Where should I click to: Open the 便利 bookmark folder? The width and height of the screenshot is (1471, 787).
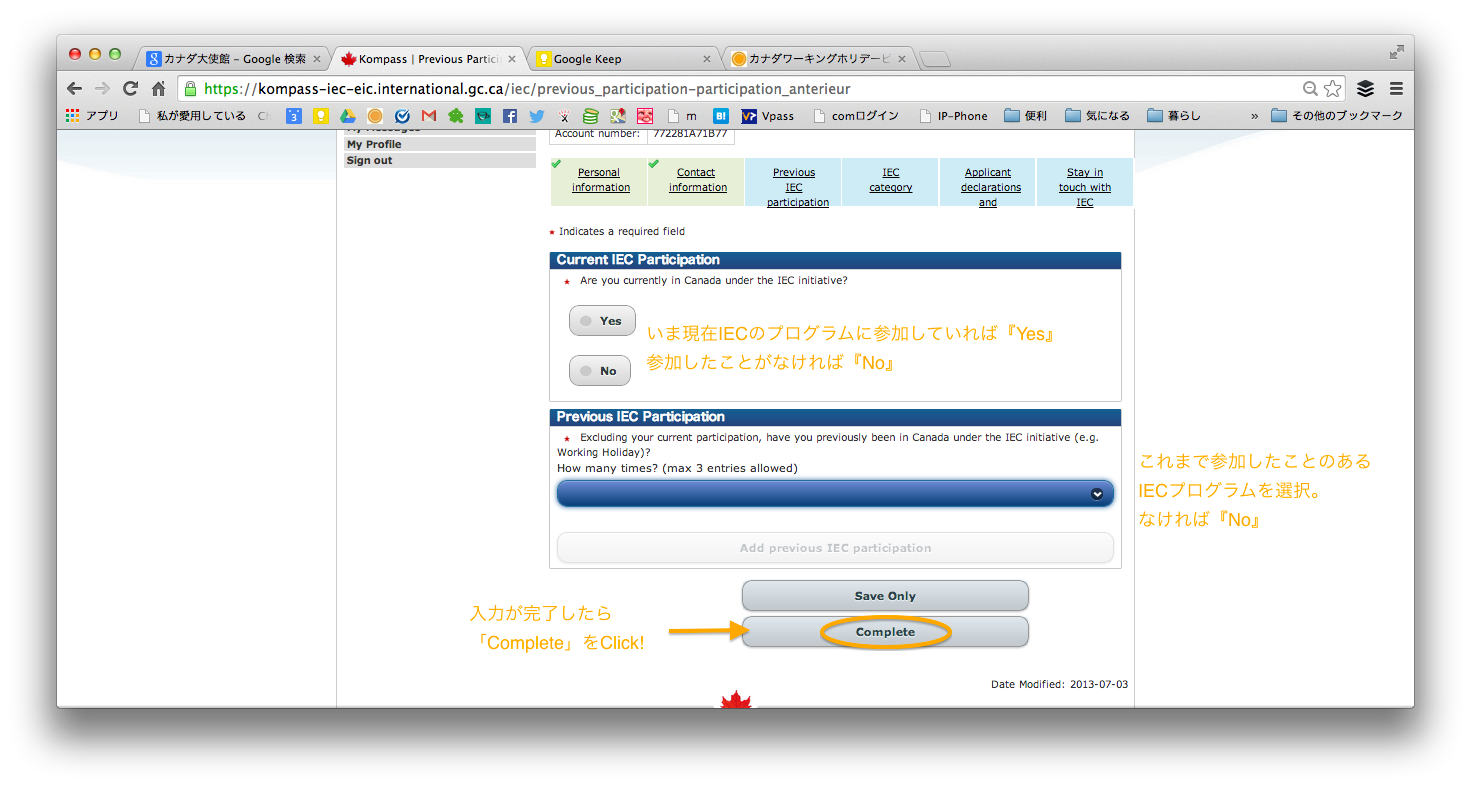(1025, 116)
